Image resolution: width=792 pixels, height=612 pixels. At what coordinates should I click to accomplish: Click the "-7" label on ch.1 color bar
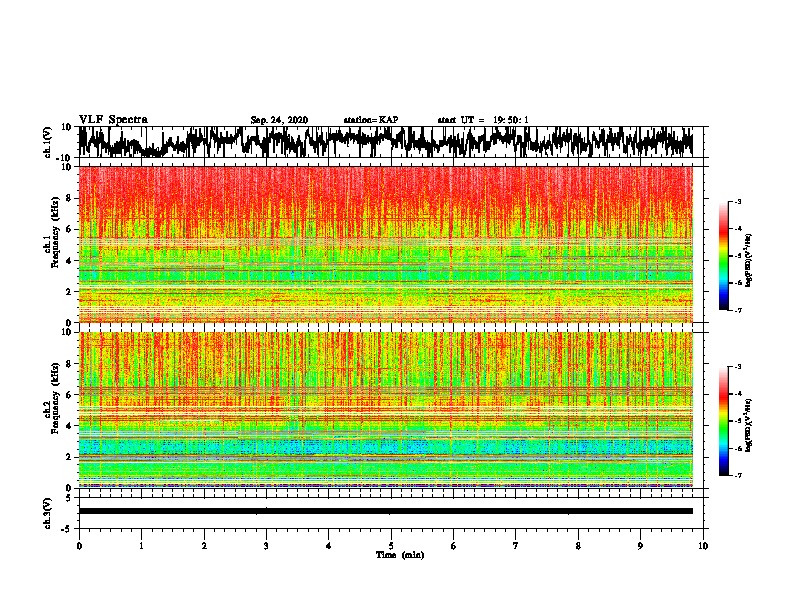point(737,310)
